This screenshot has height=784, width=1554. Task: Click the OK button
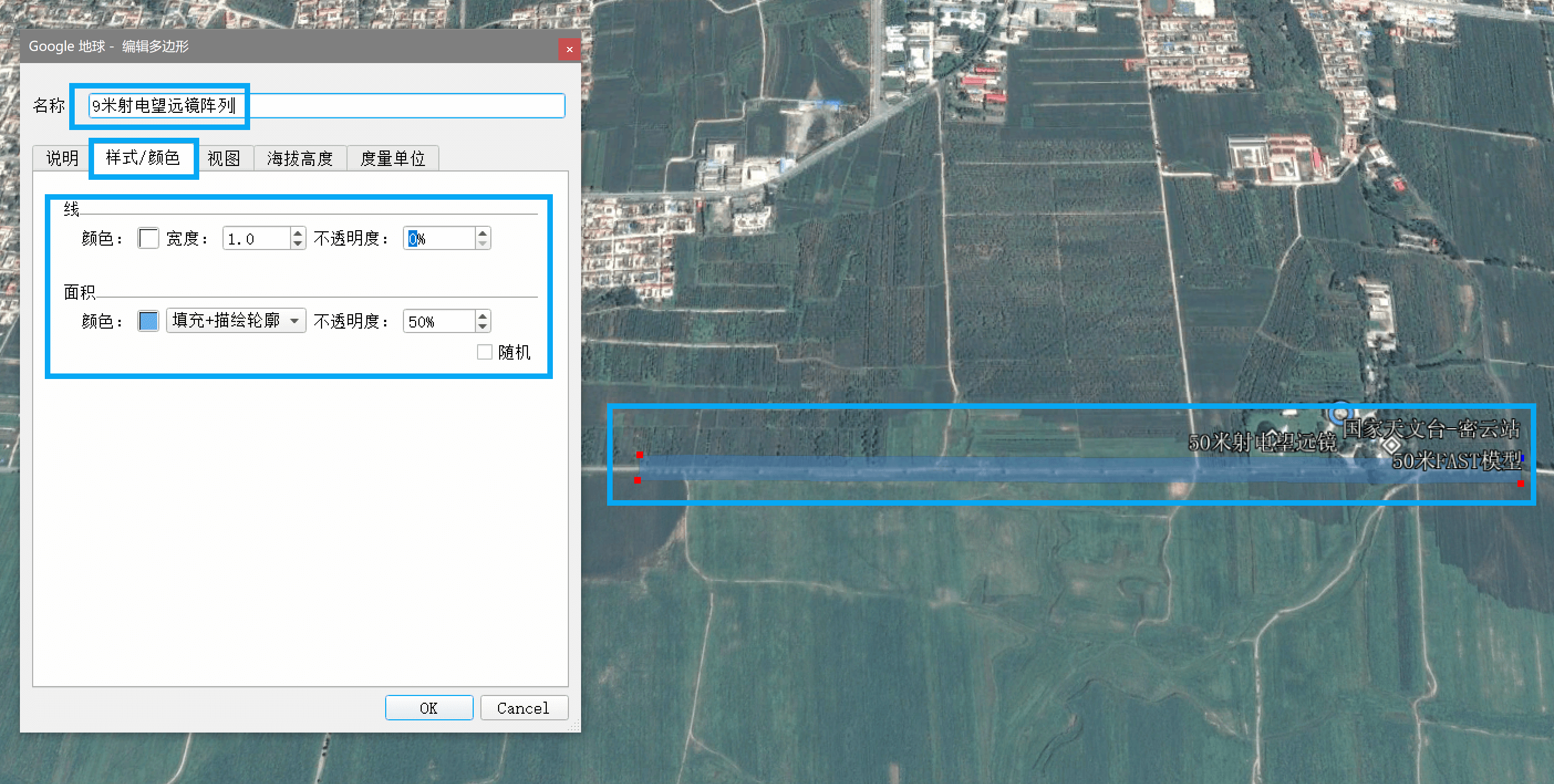[428, 708]
